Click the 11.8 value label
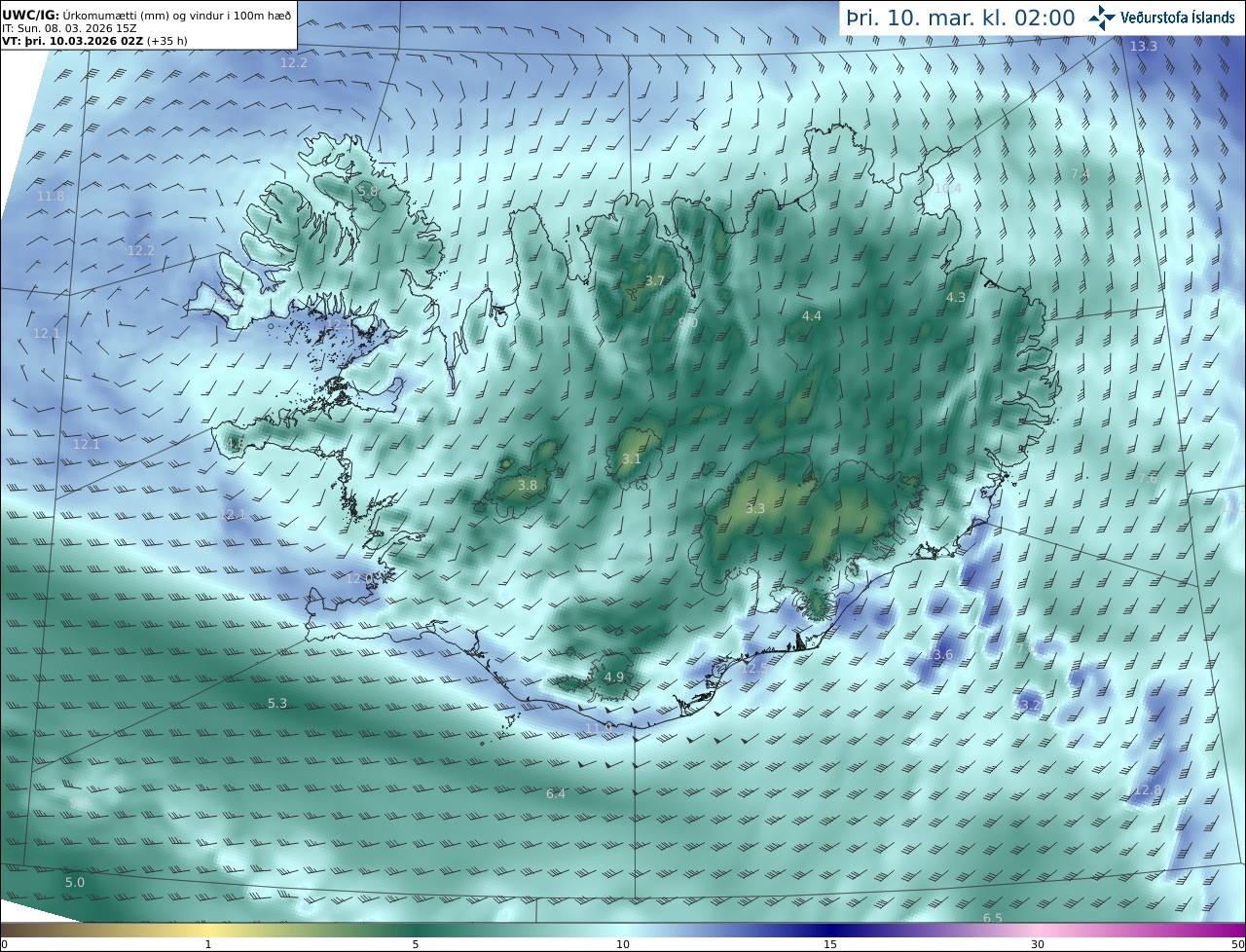Viewport: 1246px width, 952px height. pos(51,197)
